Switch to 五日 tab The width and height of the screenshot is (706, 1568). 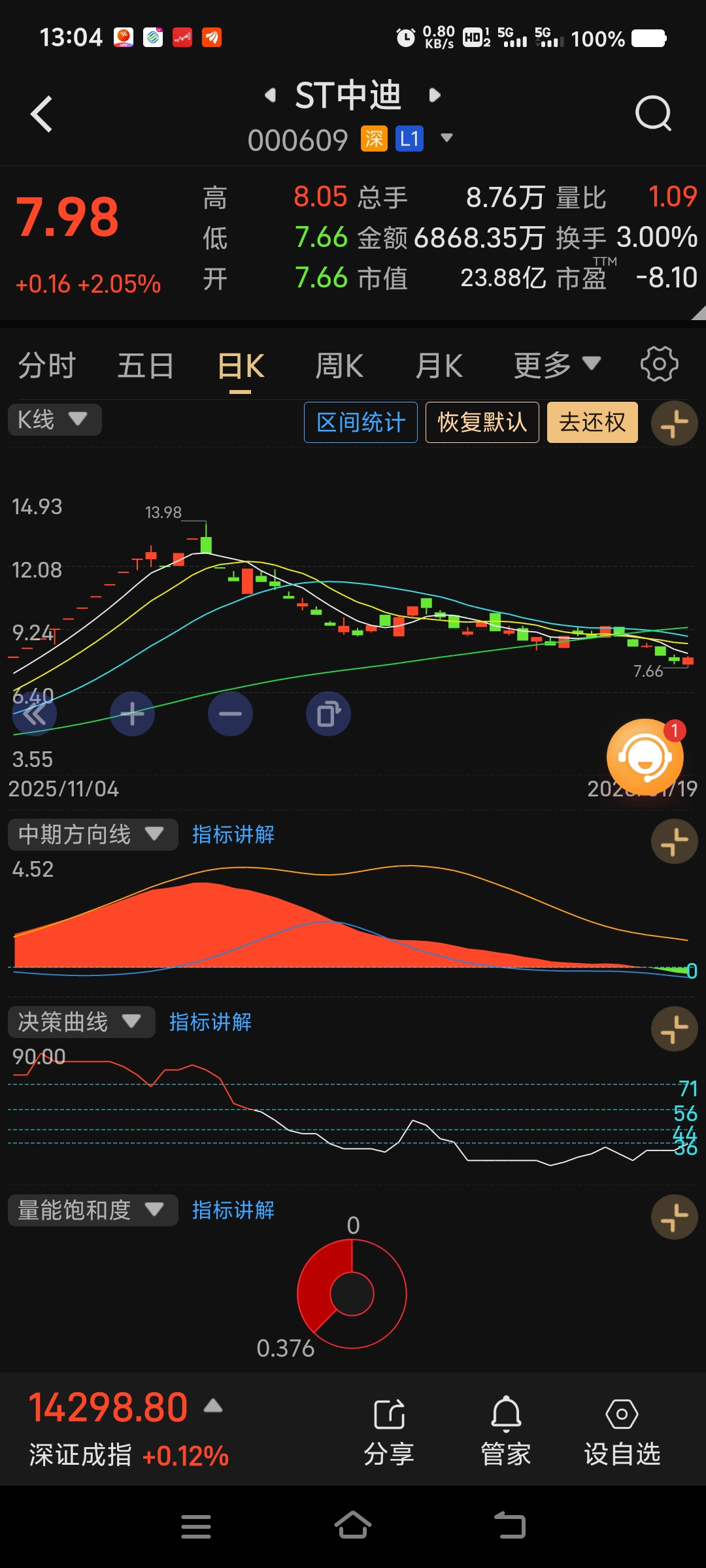point(145,365)
